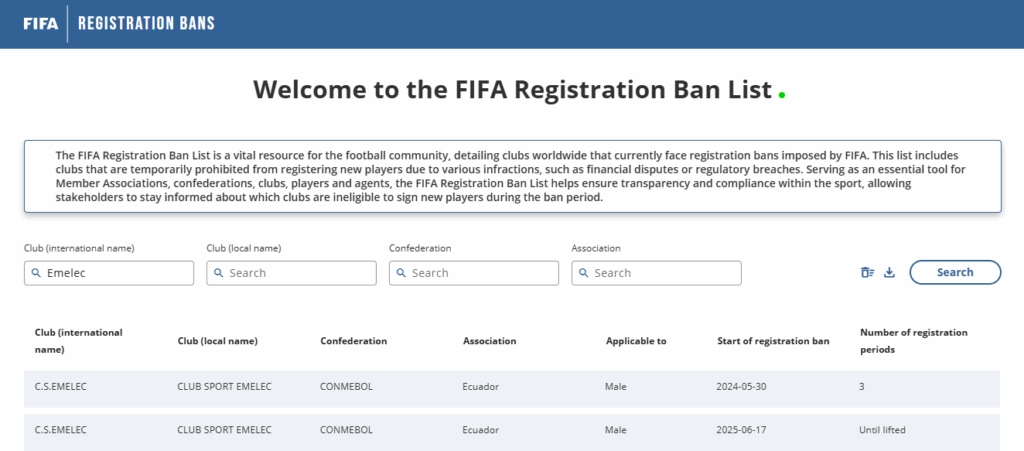Screen dimensions: 1024x451
Task: Click the FIFA logo in header
Action: [40, 24]
